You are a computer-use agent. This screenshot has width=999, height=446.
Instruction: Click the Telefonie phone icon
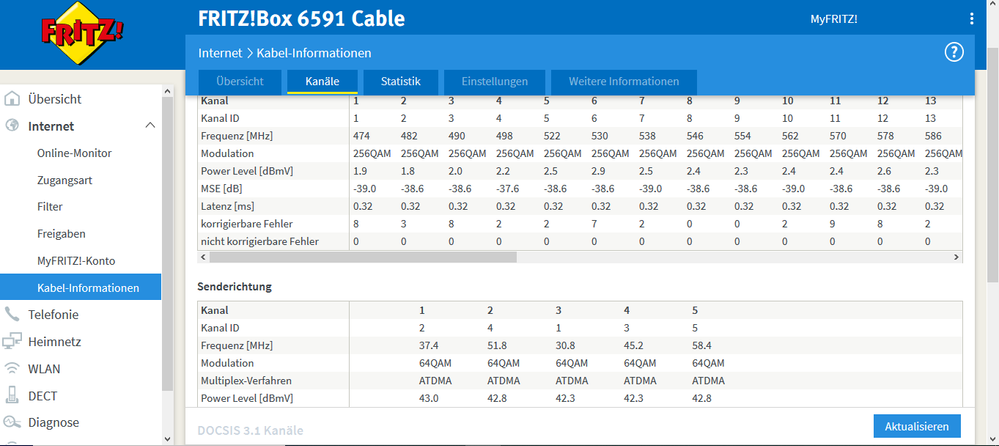(11, 314)
